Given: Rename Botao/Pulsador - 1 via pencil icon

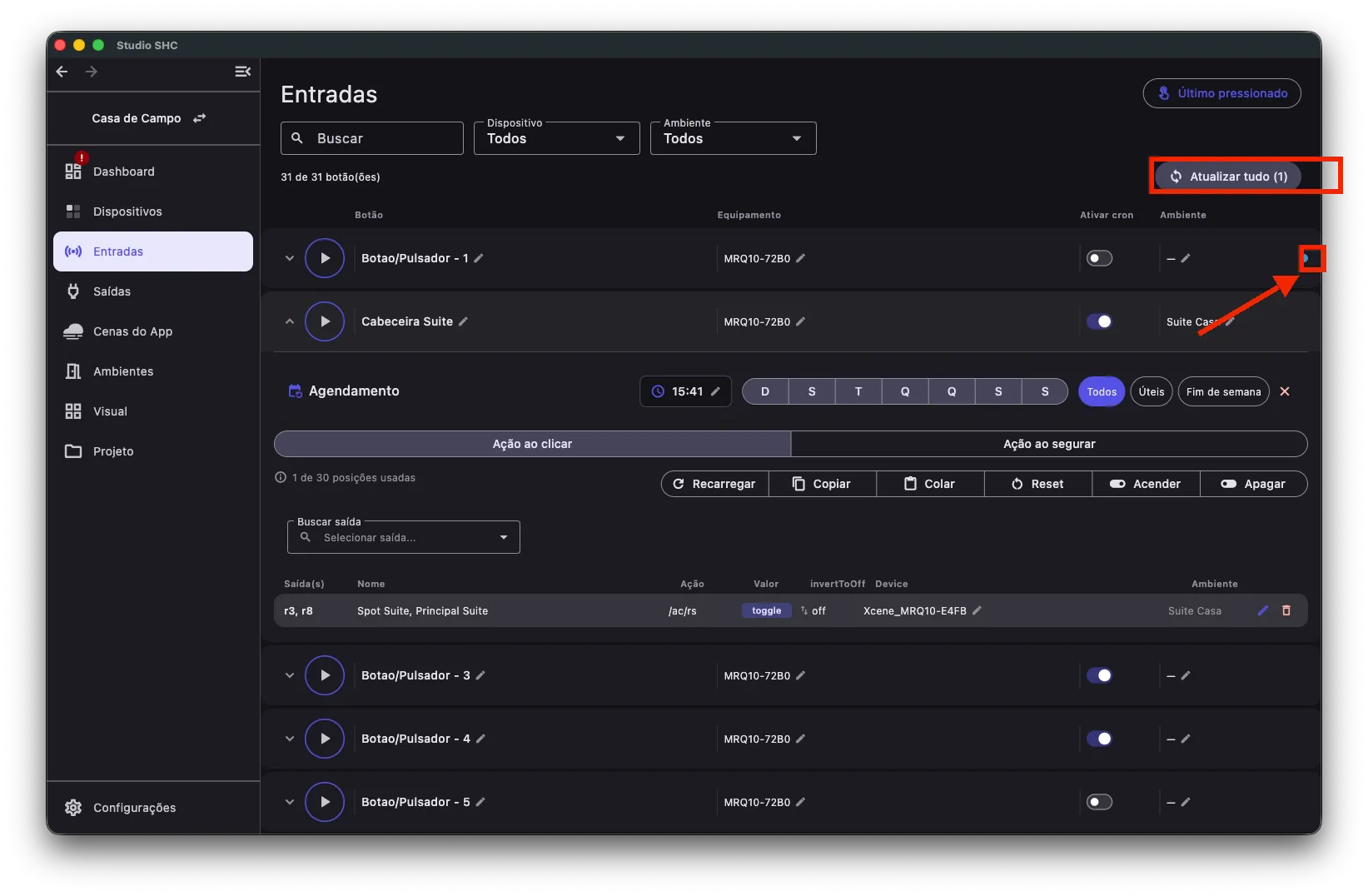Looking at the screenshot, I should point(479,258).
